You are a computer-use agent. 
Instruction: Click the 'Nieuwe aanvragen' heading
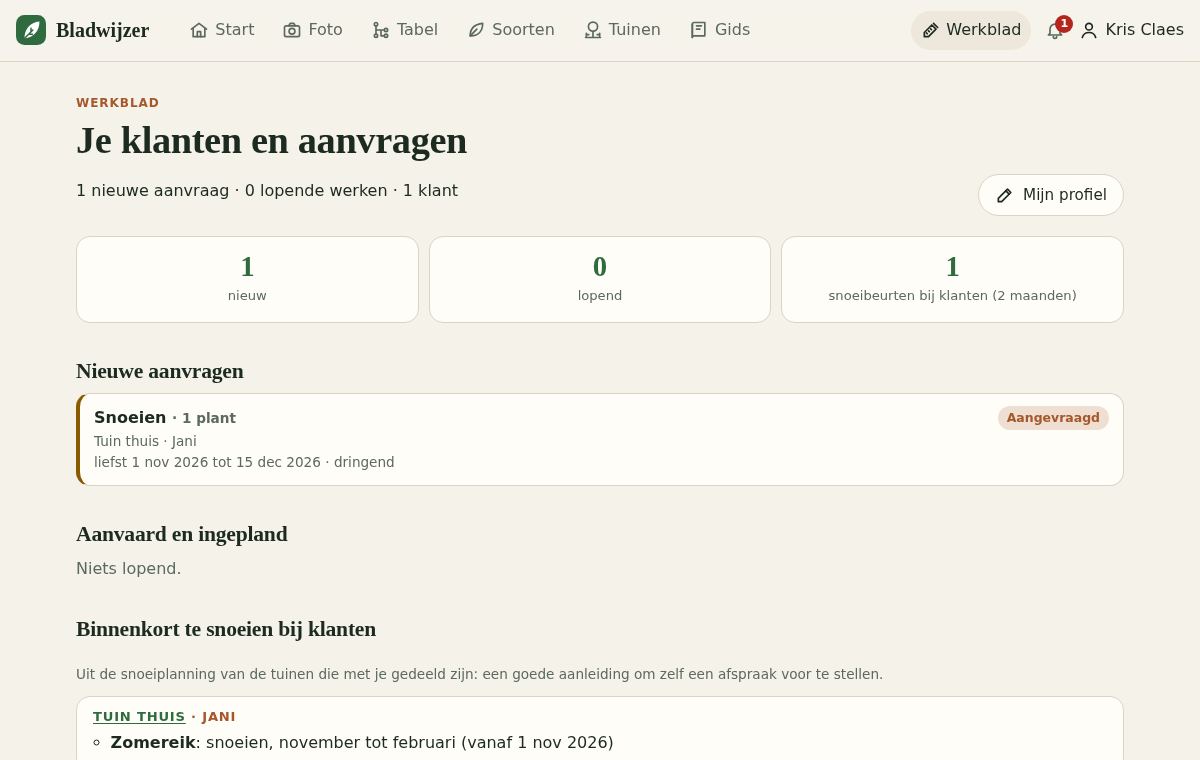click(160, 371)
